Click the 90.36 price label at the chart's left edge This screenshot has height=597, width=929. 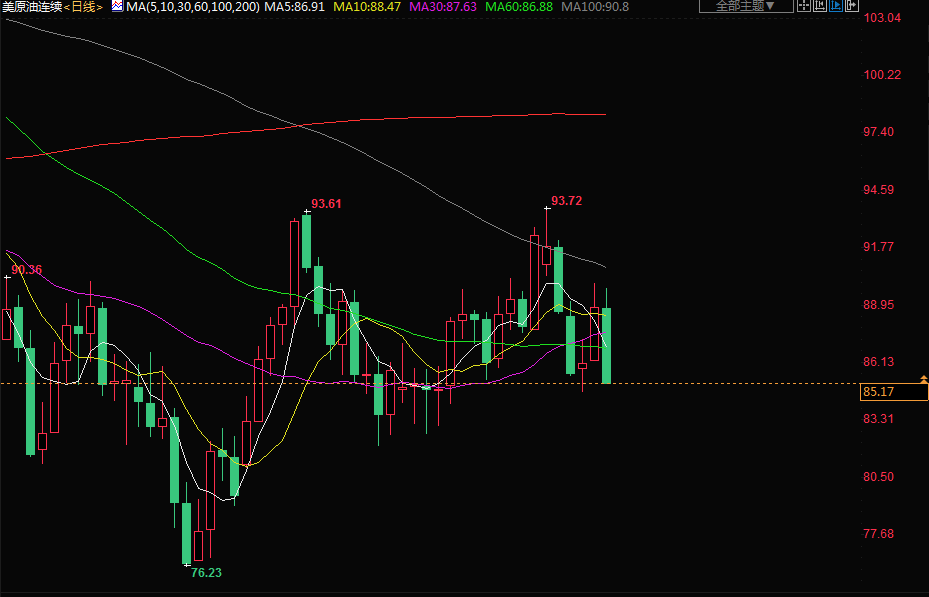tap(27, 270)
